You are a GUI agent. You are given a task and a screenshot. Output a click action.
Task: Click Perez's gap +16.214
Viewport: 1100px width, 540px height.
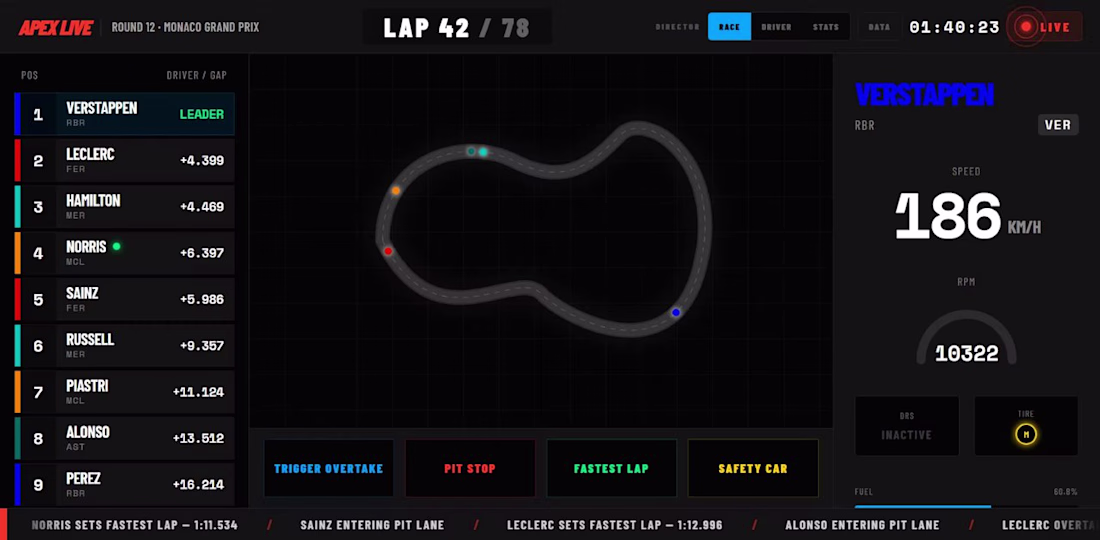199,485
